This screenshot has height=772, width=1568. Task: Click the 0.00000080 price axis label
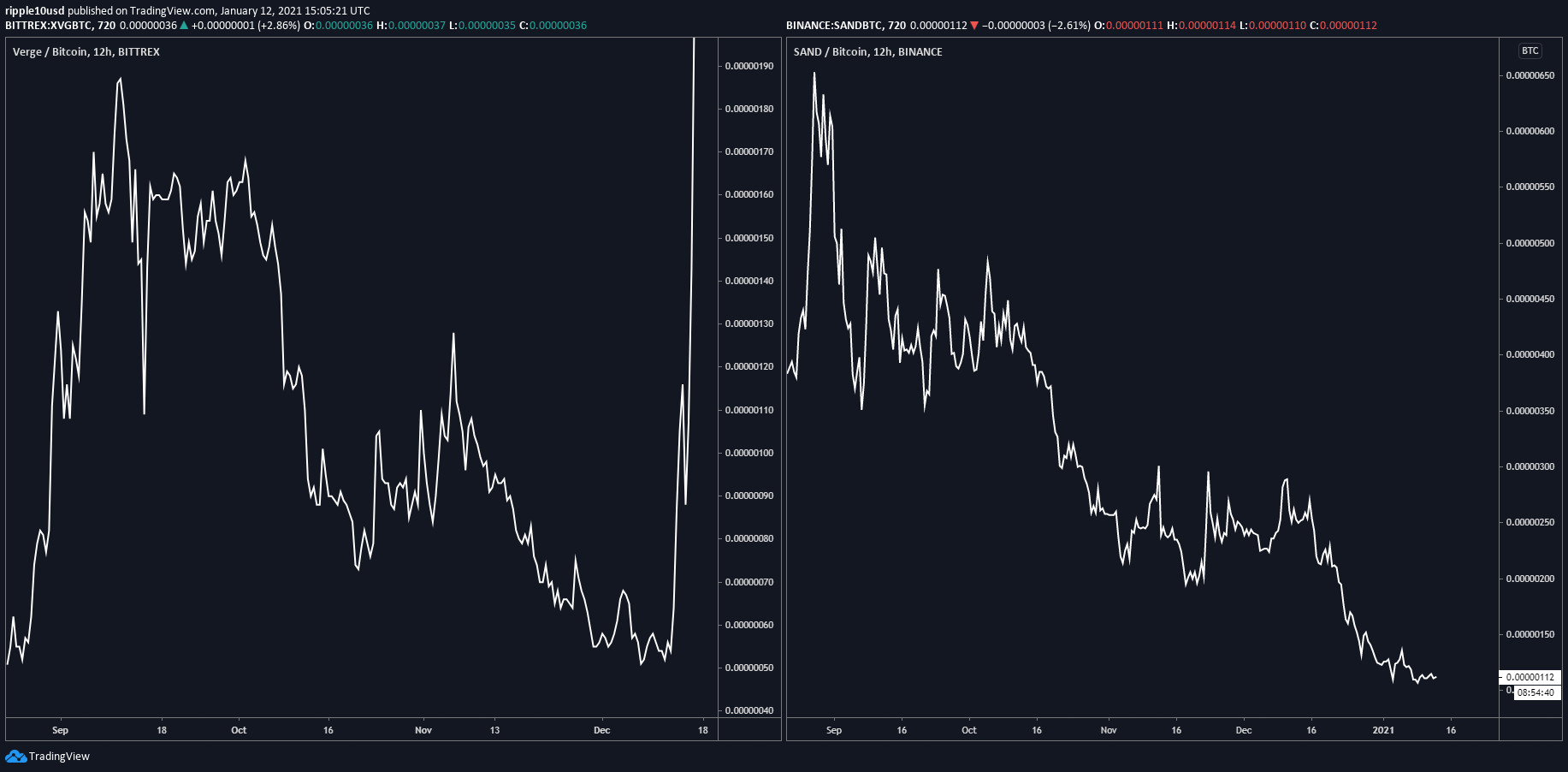[749, 538]
